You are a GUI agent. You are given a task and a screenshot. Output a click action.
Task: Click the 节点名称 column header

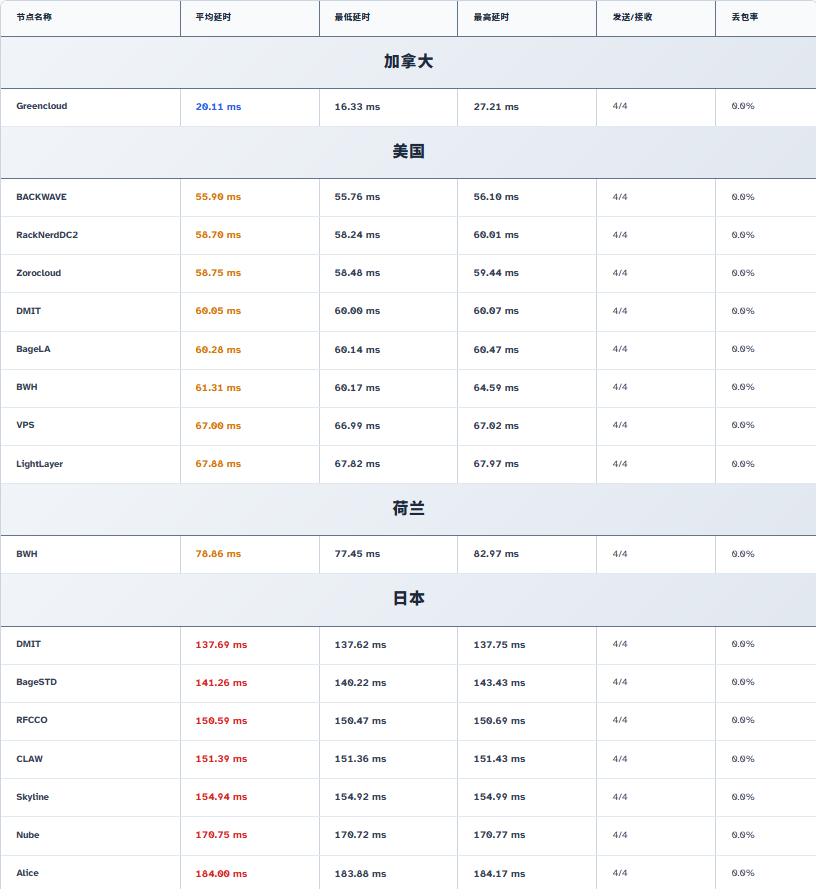click(x=34, y=17)
